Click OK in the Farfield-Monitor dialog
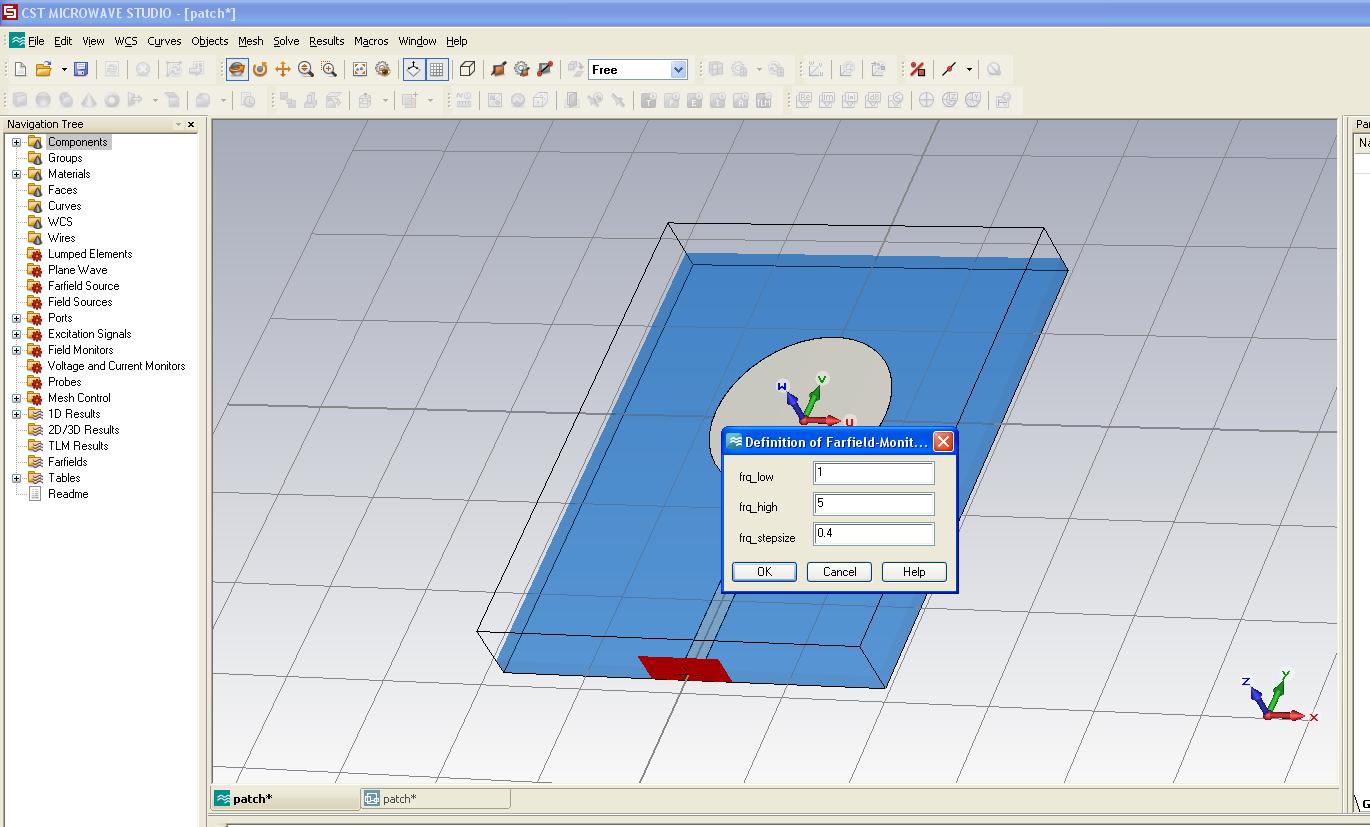Screen dimensions: 1370x827 pyautogui.click(x=764, y=572)
